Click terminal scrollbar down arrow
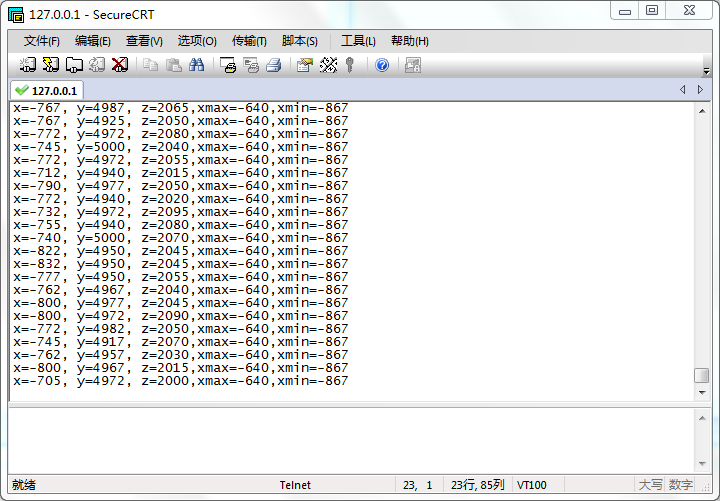Viewport: 720px width, 501px height. click(x=702, y=393)
